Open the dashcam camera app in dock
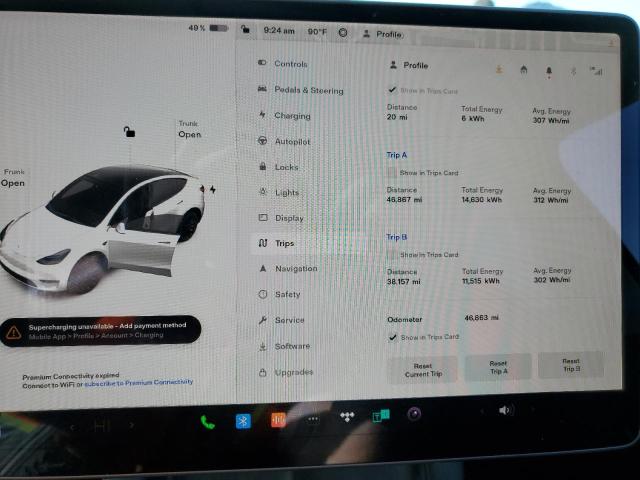640x480 pixels. tap(414, 414)
